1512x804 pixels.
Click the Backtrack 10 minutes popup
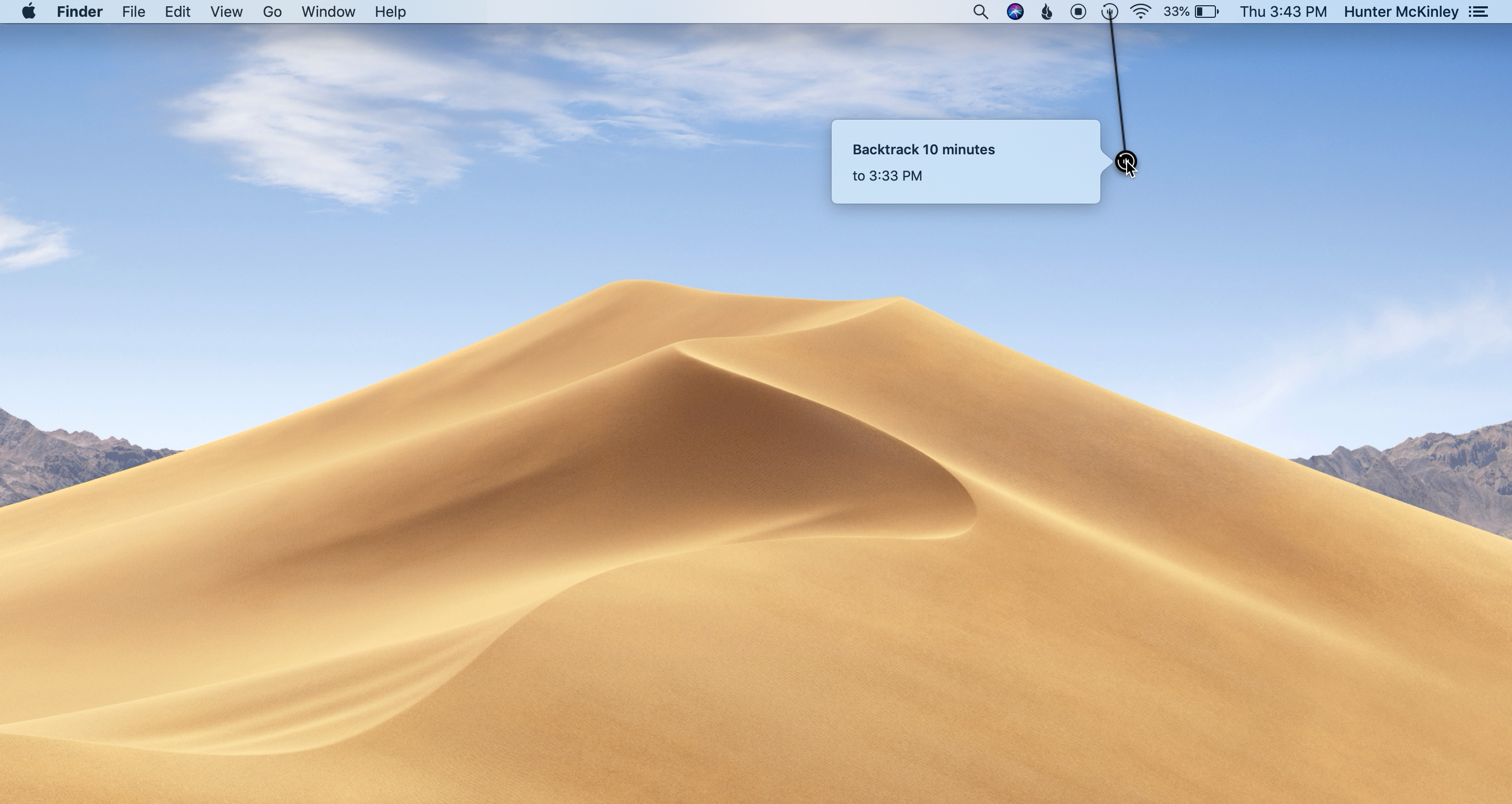965,162
